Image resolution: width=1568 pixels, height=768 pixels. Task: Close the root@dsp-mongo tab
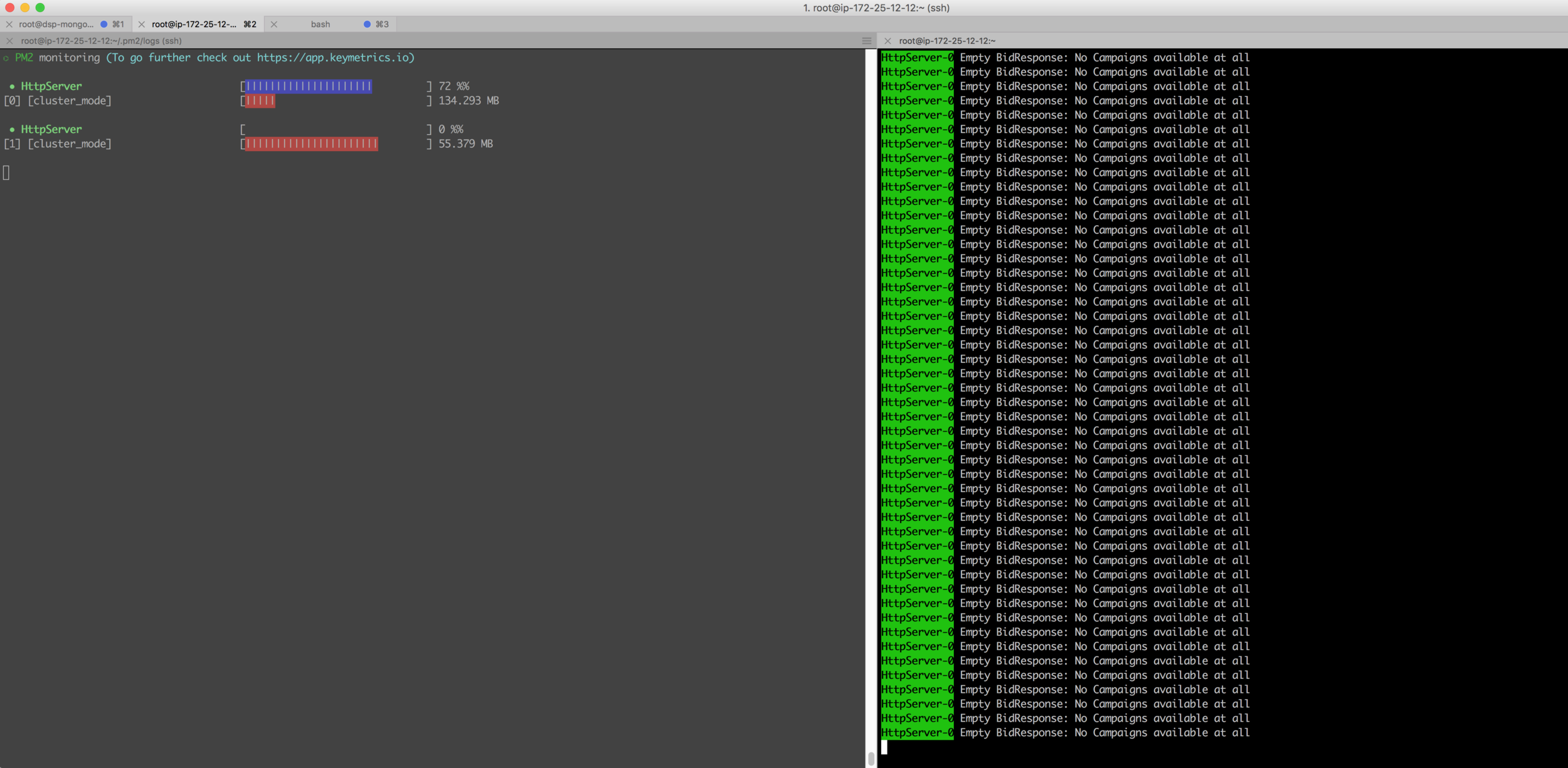[x=9, y=24]
